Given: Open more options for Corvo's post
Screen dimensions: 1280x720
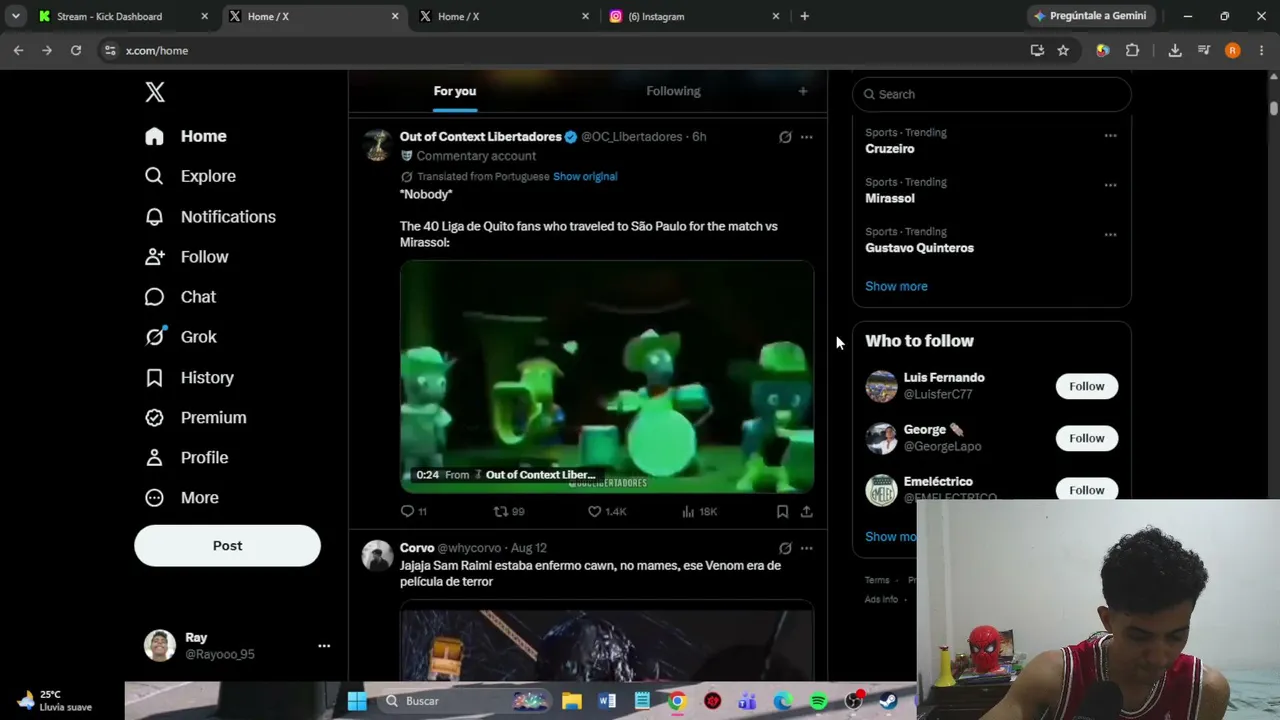Looking at the screenshot, I should pos(806,548).
